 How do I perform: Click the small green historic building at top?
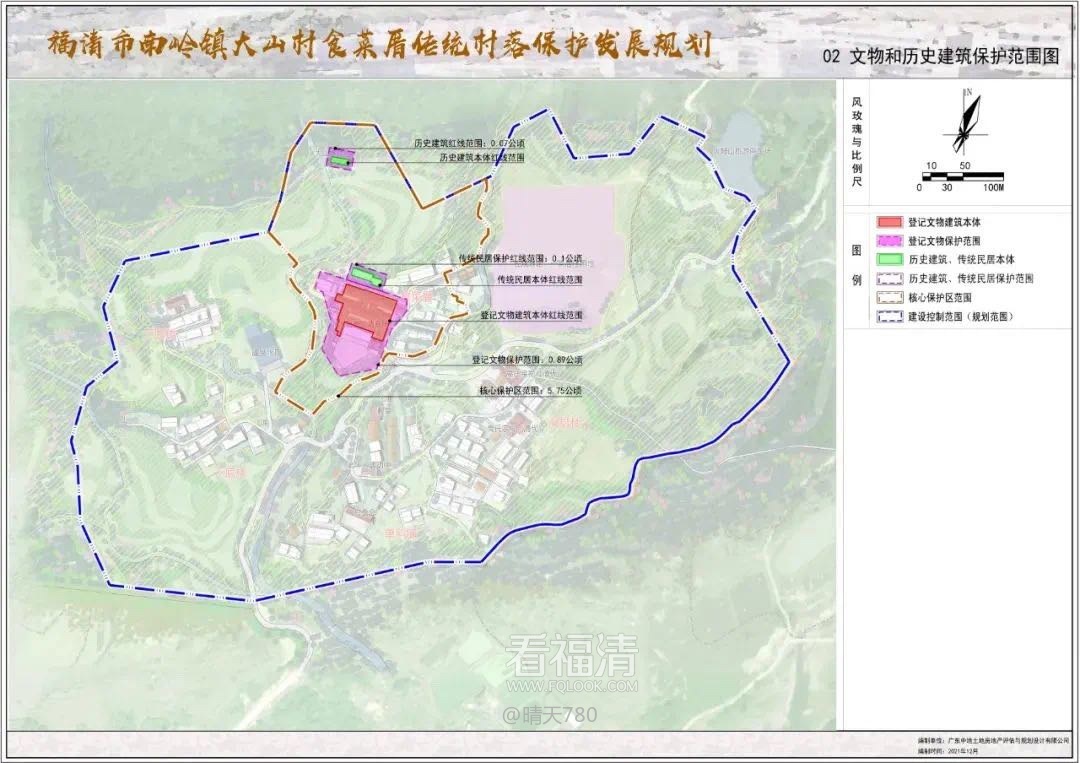(x=340, y=159)
